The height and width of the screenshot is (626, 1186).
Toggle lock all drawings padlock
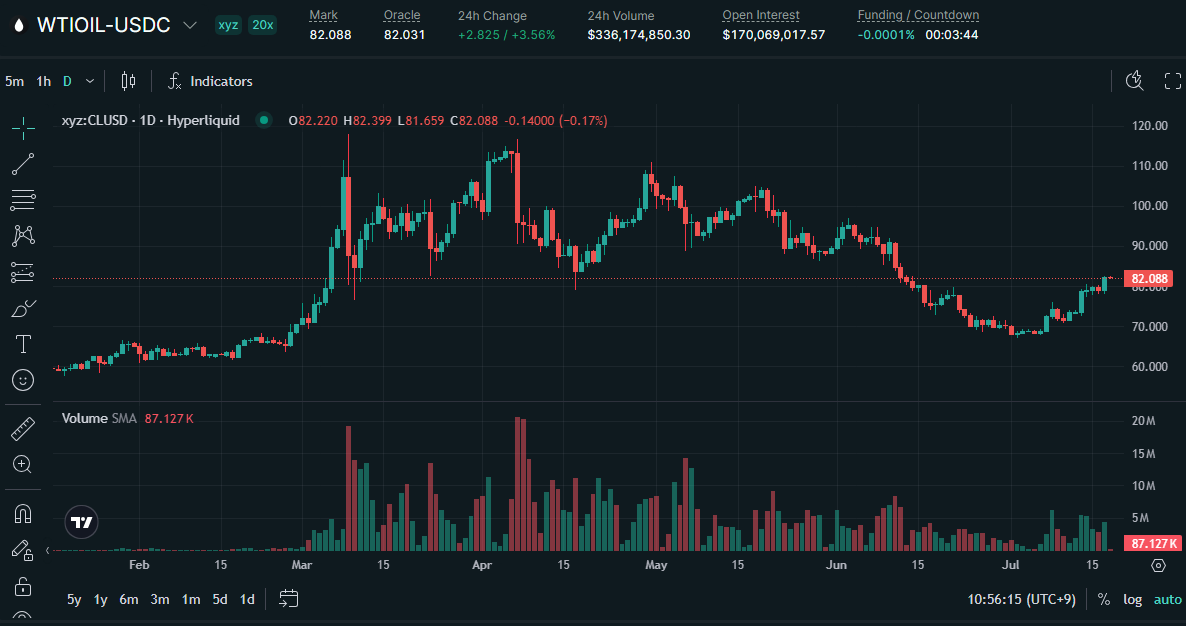click(23, 586)
